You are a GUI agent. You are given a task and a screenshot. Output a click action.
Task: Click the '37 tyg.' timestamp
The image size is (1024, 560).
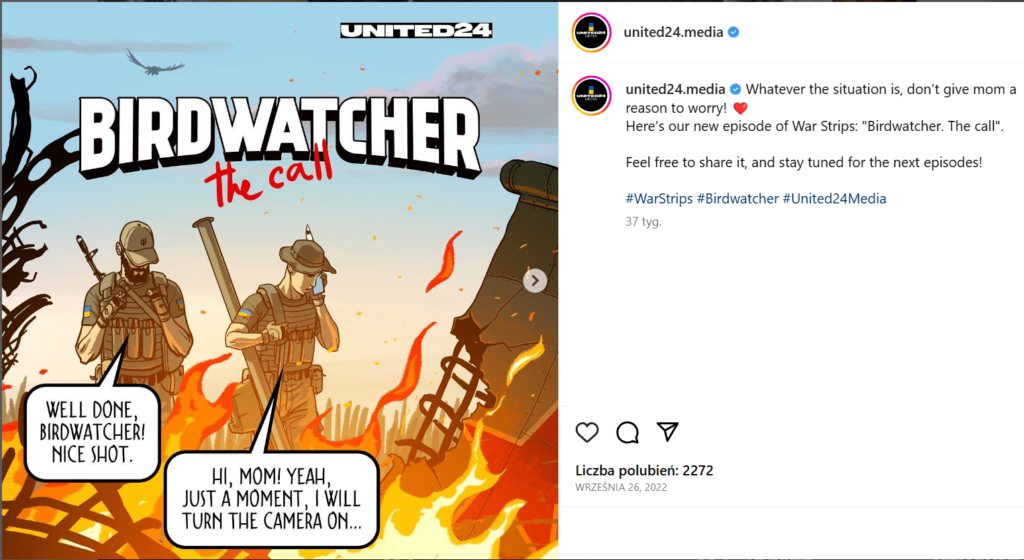pyautogui.click(x=643, y=222)
